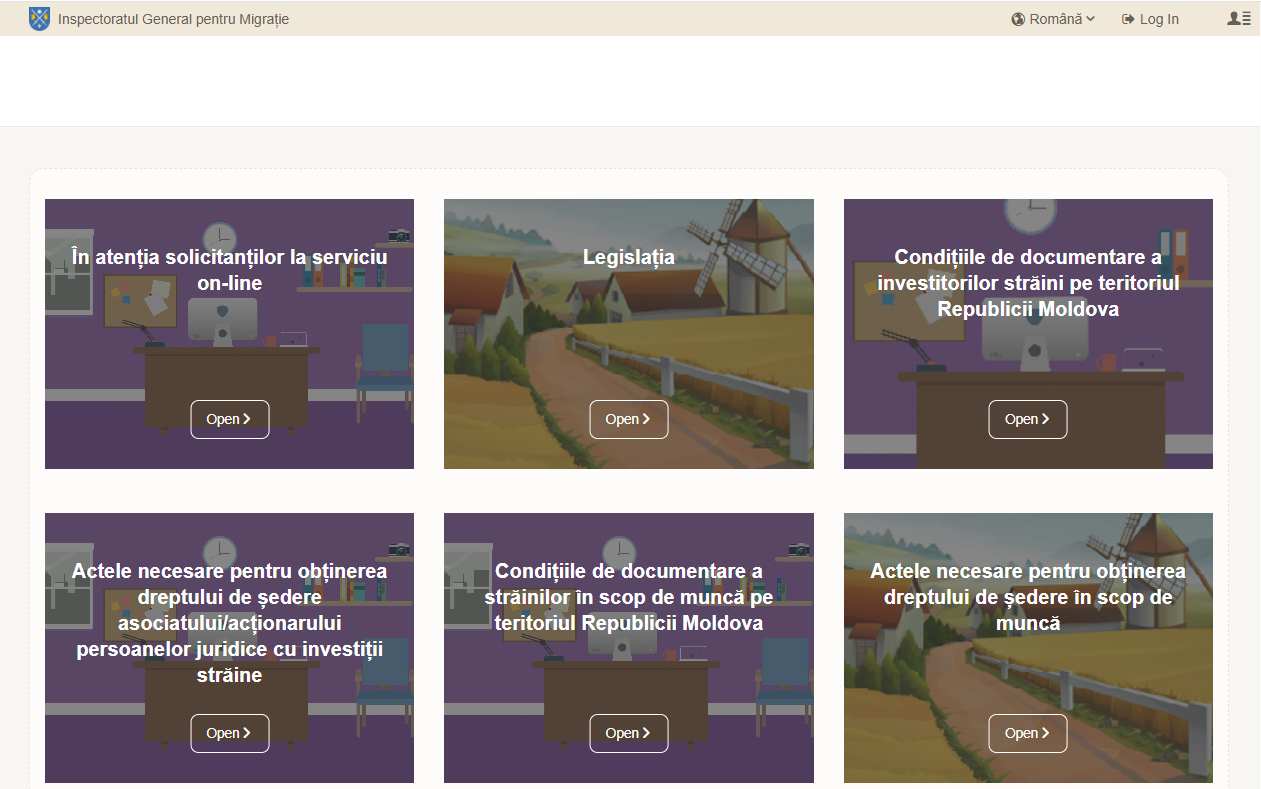This screenshot has height=789, width=1261.
Task: Open Inspectoratul General pentru Migrație home link
Action: click(x=173, y=19)
